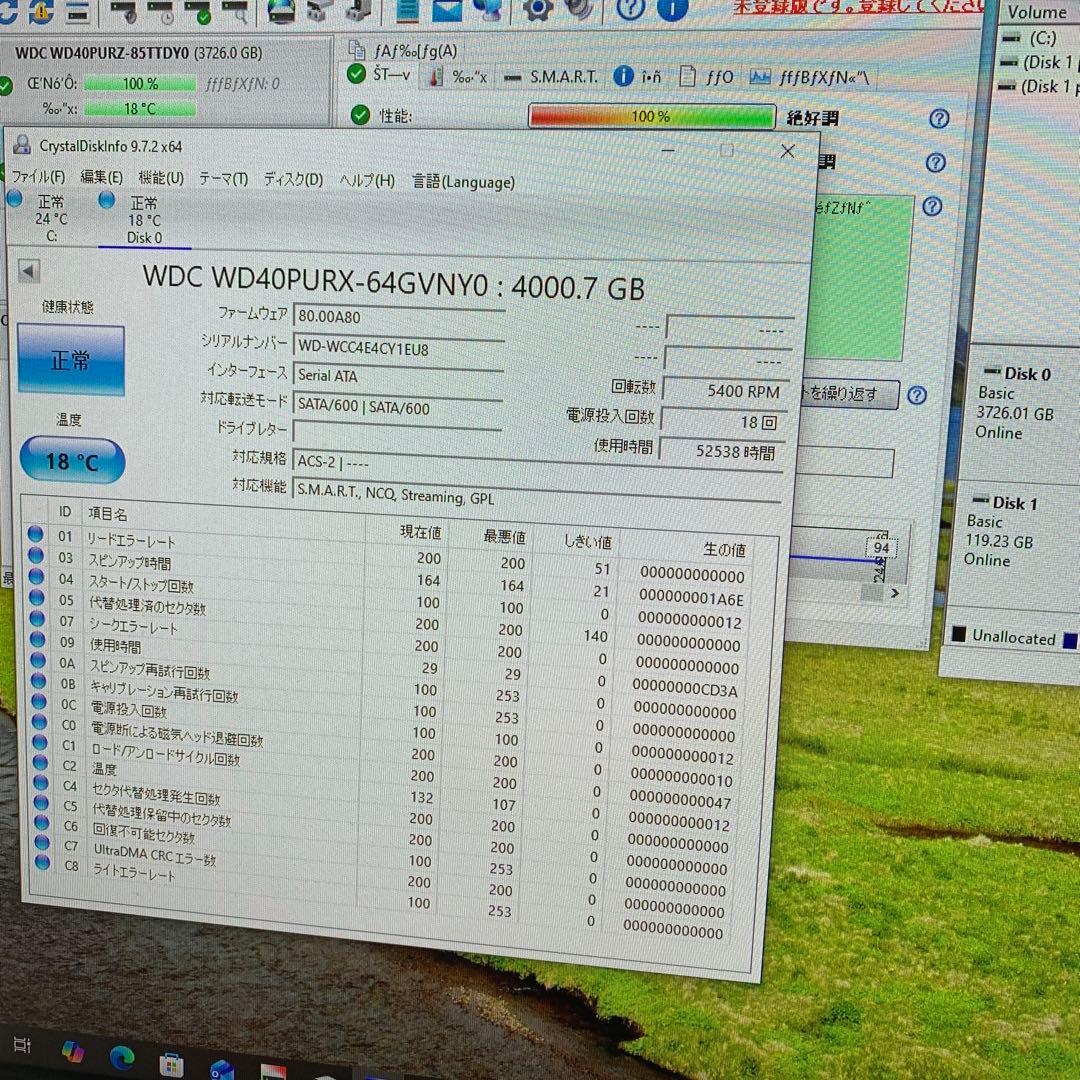Image resolution: width=1080 pixels, height=1080 pixels.
Task: Click the power-on count value 18 回
Action: click(x=723, y=421)
